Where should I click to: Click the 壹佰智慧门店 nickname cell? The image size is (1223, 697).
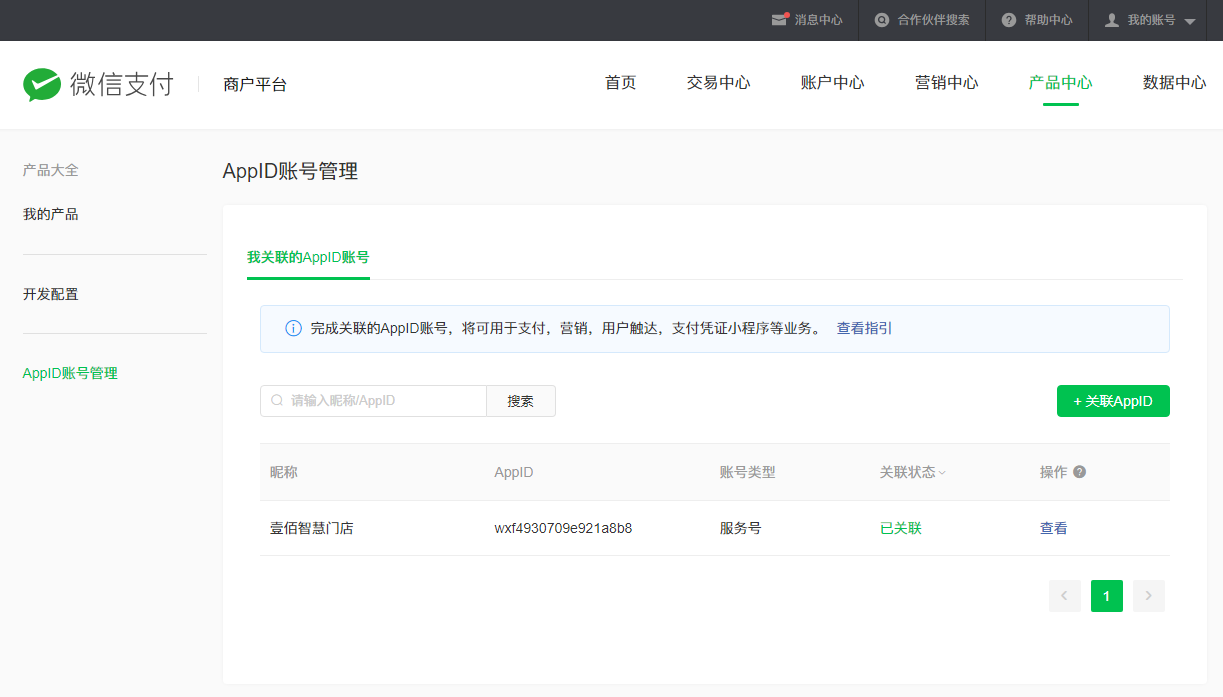point(312,528)
